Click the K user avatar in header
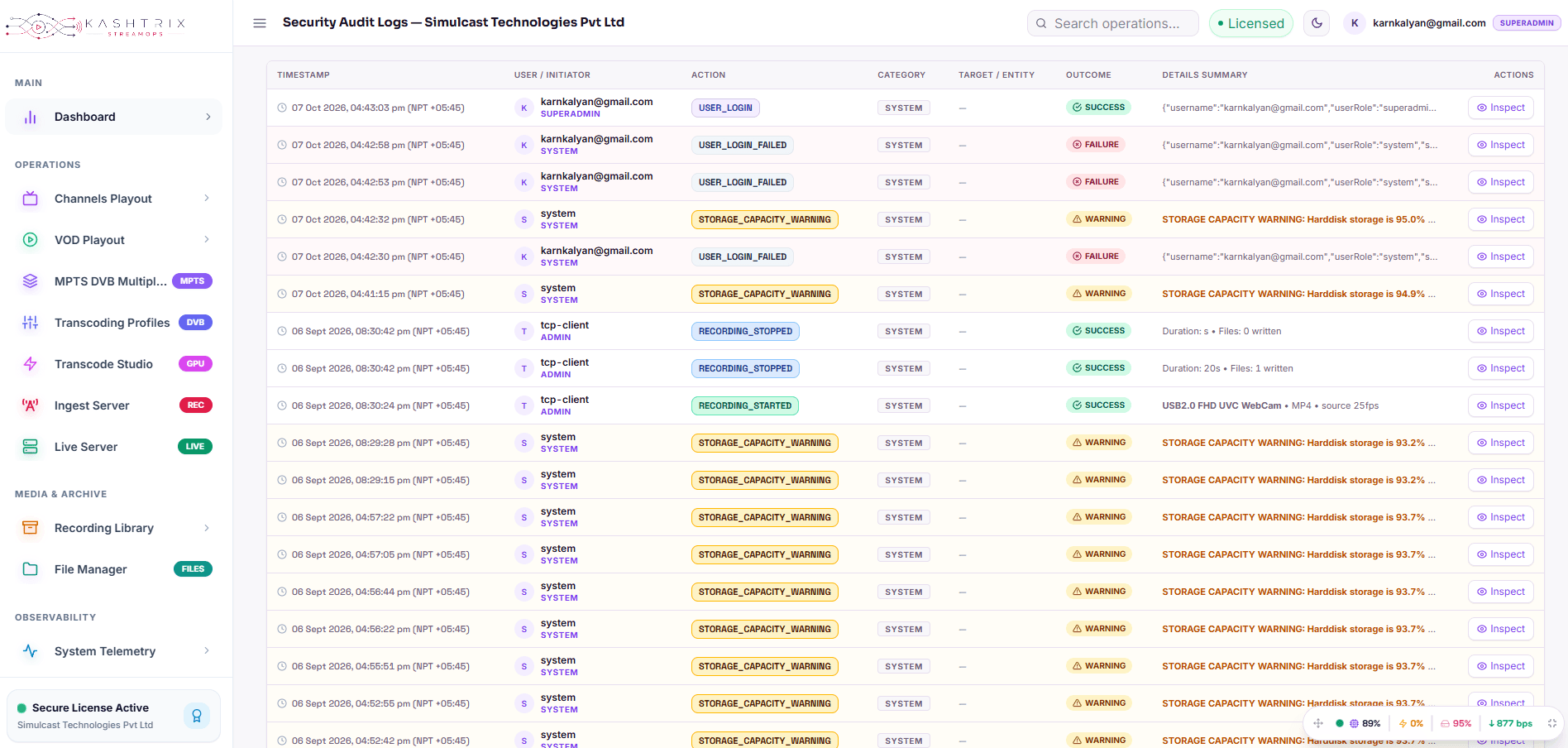Viewport: 1568px width, 748px height. (x=1355, y=23)
